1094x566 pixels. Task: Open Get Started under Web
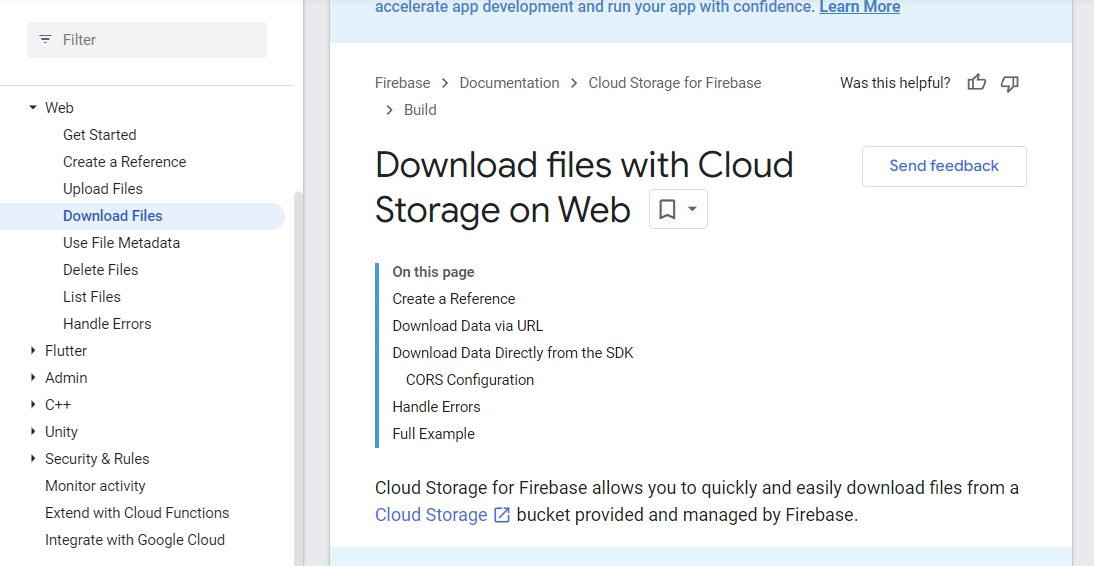point(100,135)
